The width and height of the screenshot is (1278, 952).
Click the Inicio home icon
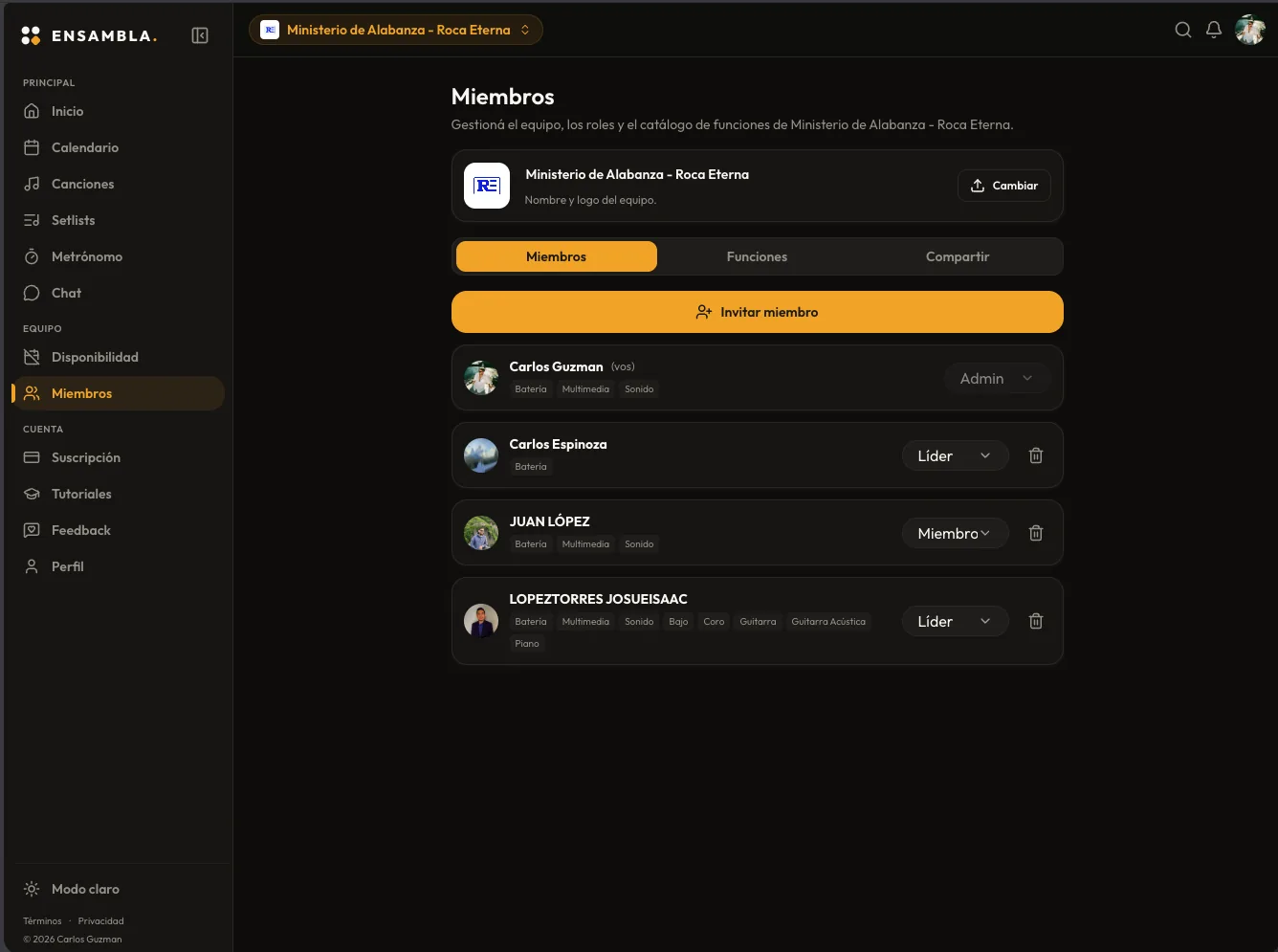32,111
